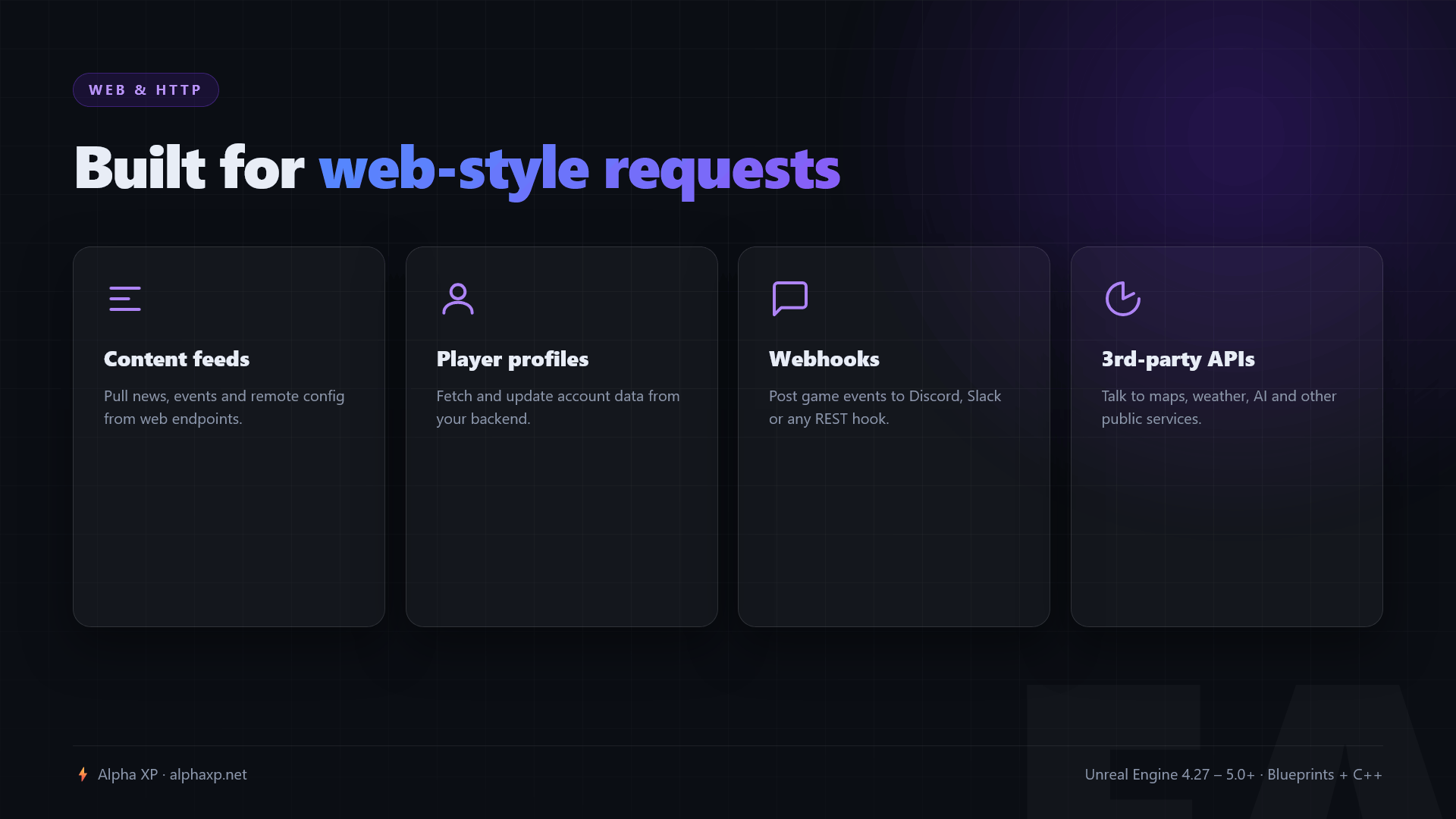Click the lightning bolt icon beside Alpha XP
Image resolution: width=1456 pixels, height=819 pixels.
tap(83, 774)
